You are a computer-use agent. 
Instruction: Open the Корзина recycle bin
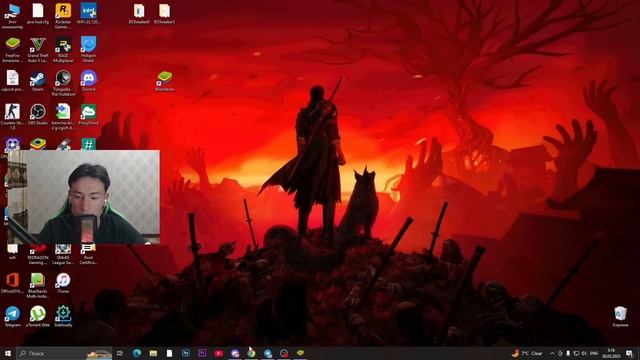(620, 317)
